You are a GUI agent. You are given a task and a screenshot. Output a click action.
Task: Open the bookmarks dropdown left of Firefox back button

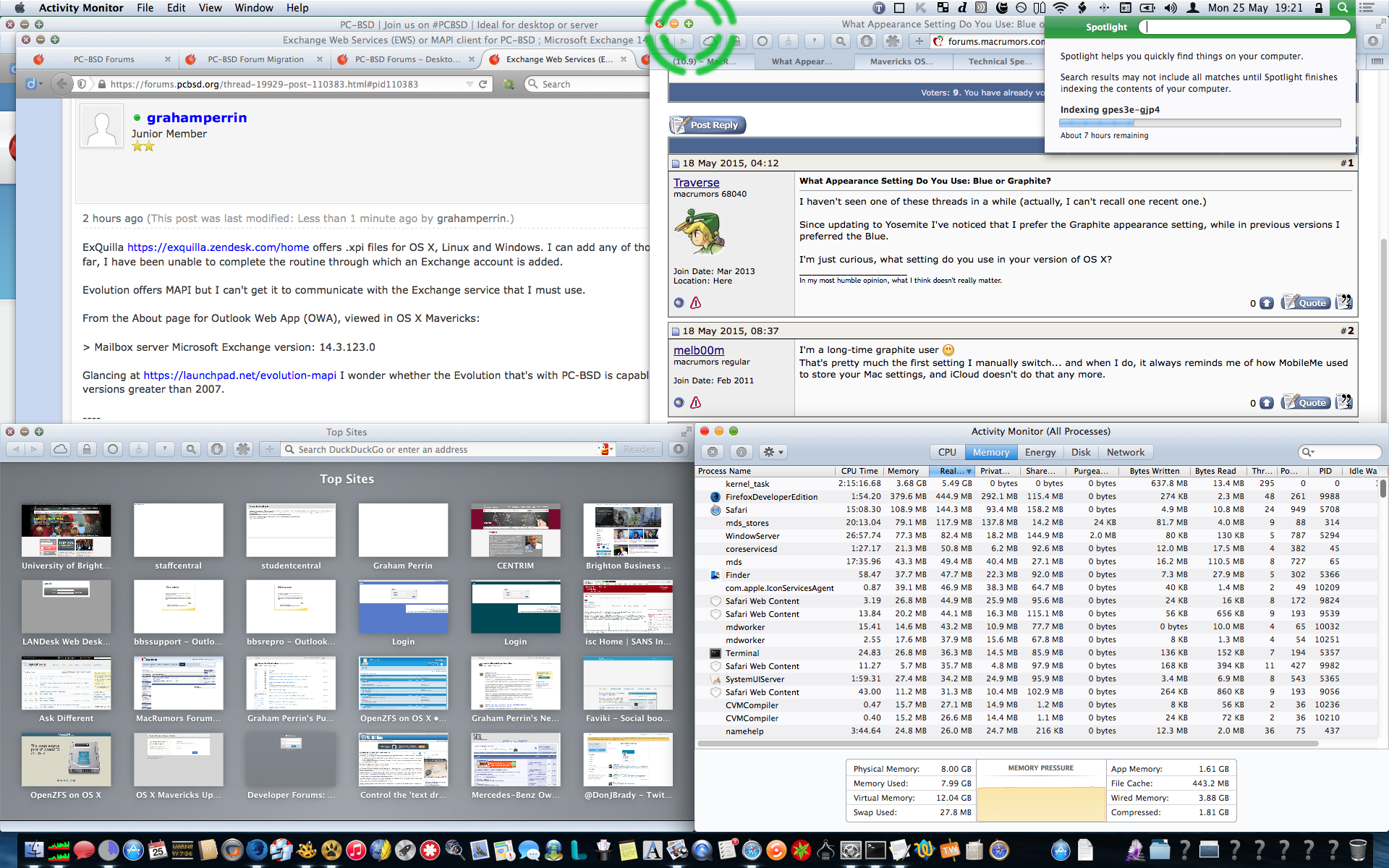pos(33,84)
